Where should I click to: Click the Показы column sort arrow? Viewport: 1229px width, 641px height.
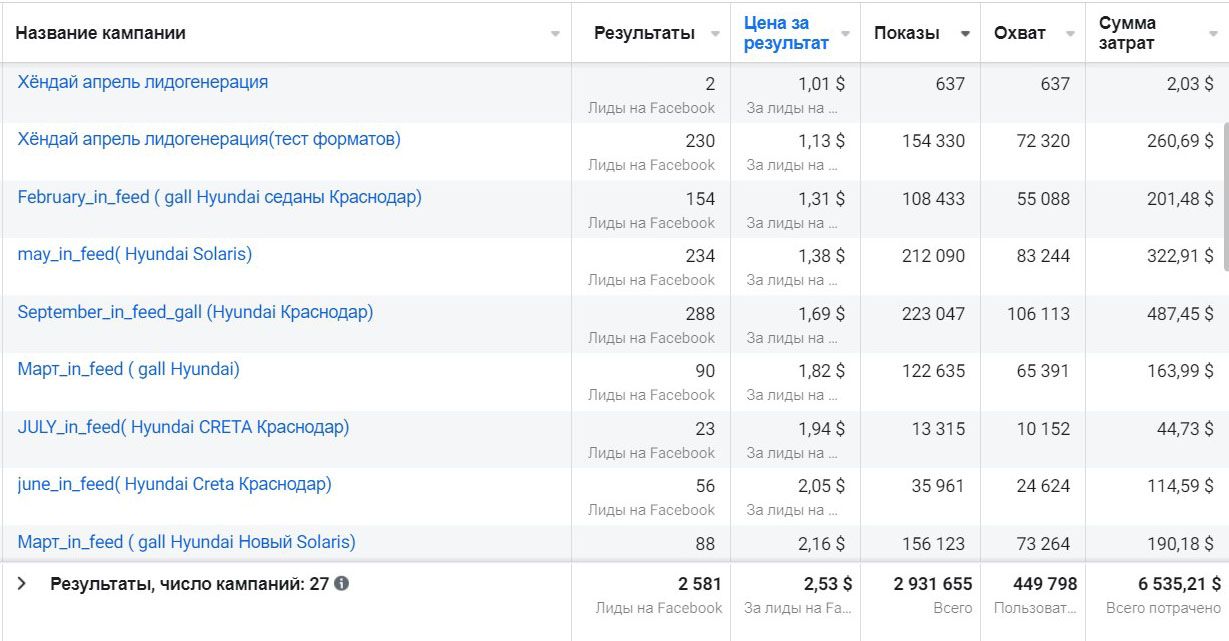(x=965, y=34)
